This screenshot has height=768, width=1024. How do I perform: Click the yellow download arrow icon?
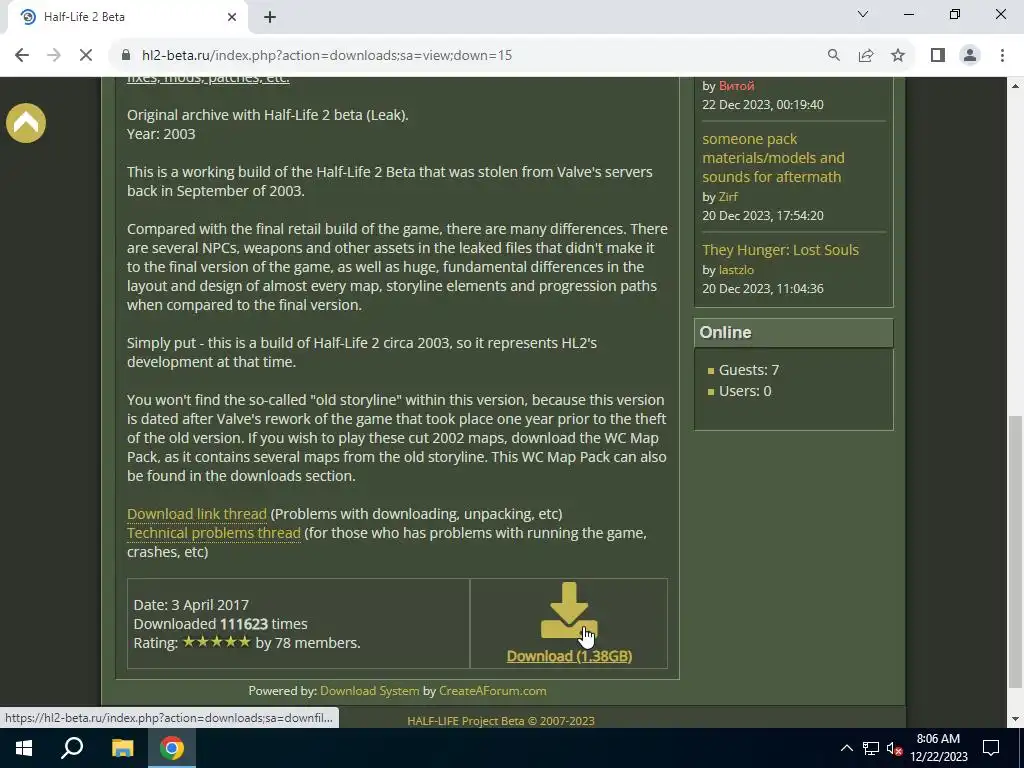(x=569, y=611)
